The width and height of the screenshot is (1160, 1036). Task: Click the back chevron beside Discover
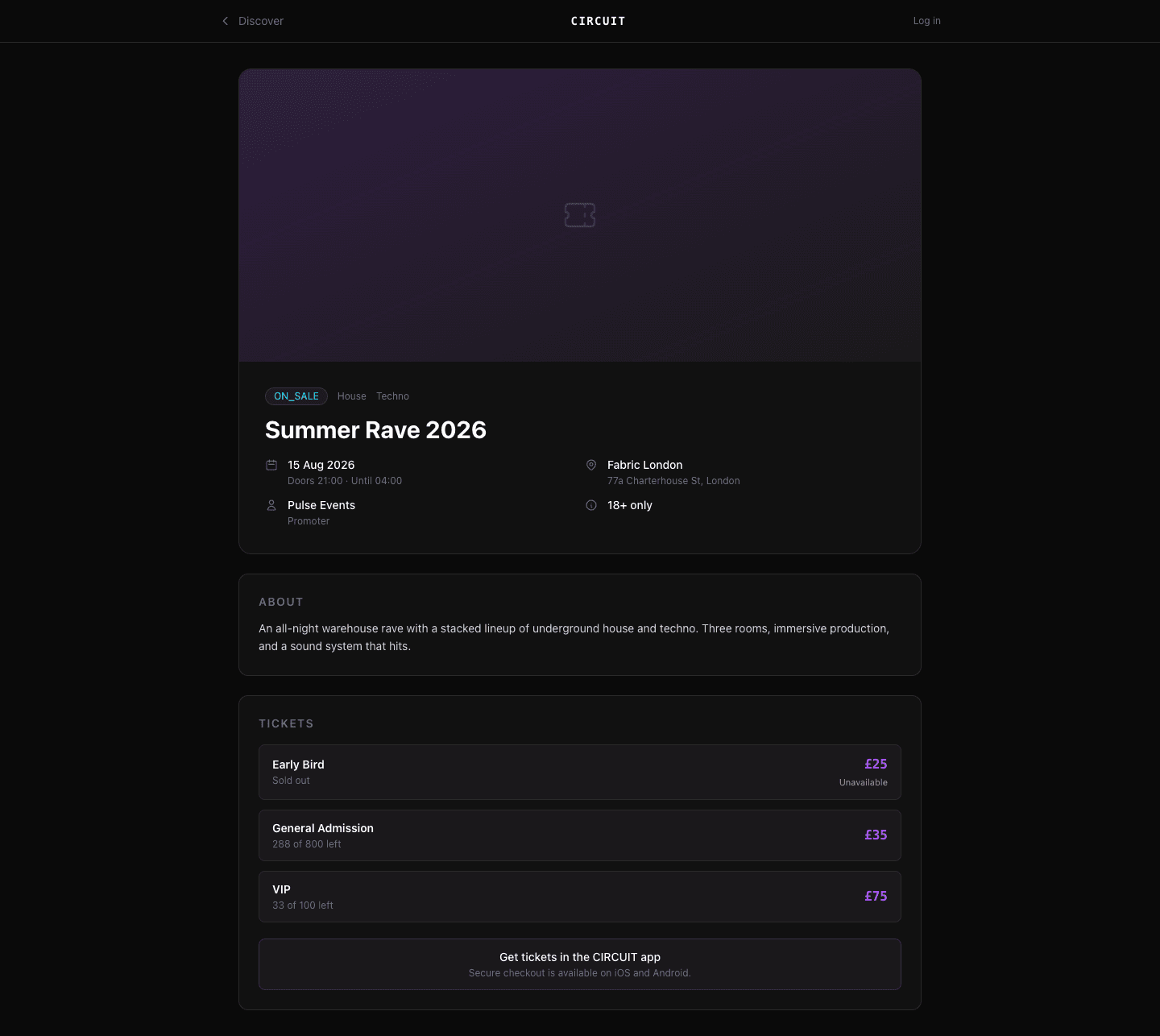226,21
